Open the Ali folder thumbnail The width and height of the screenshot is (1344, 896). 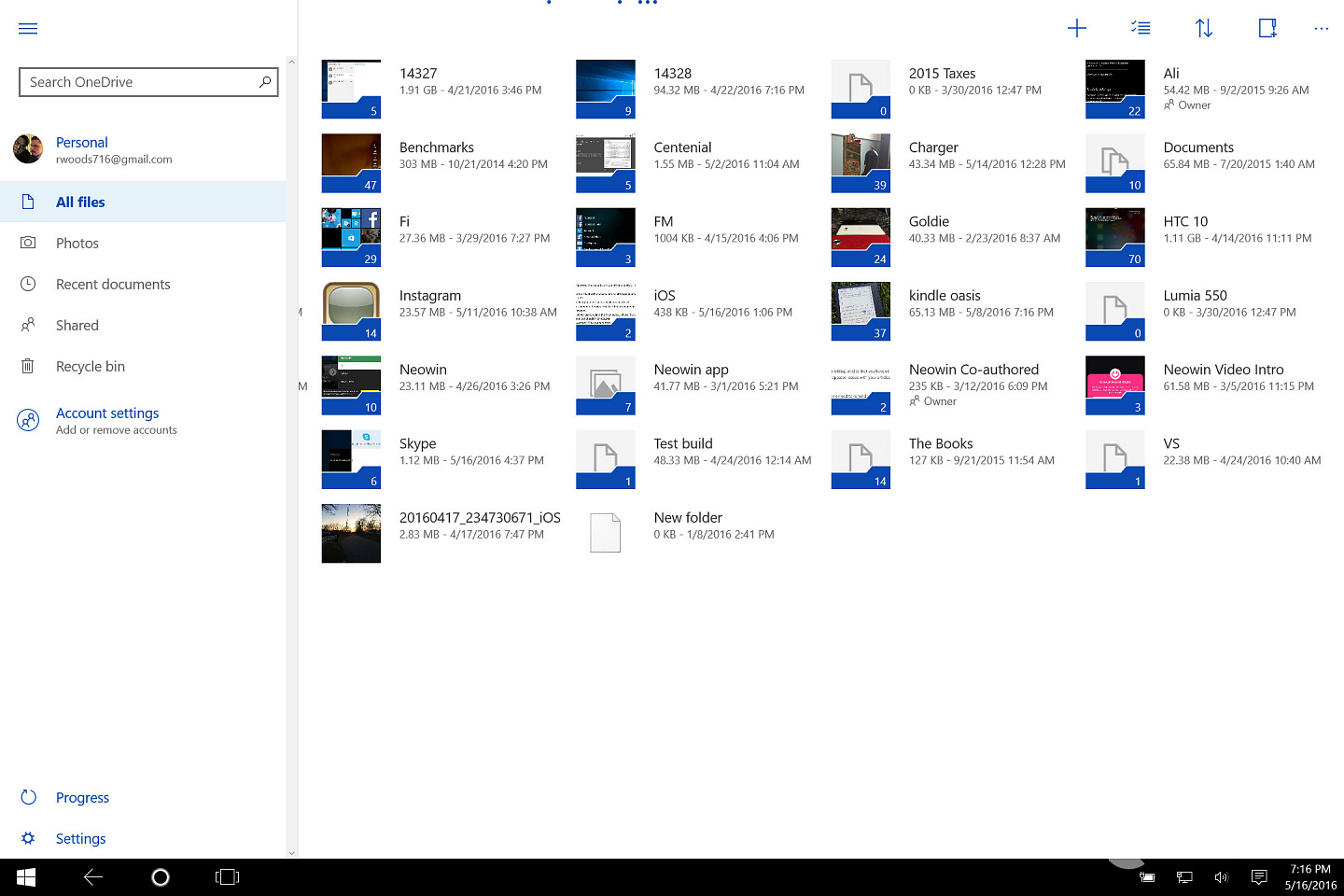click(x=1115, y=90)
